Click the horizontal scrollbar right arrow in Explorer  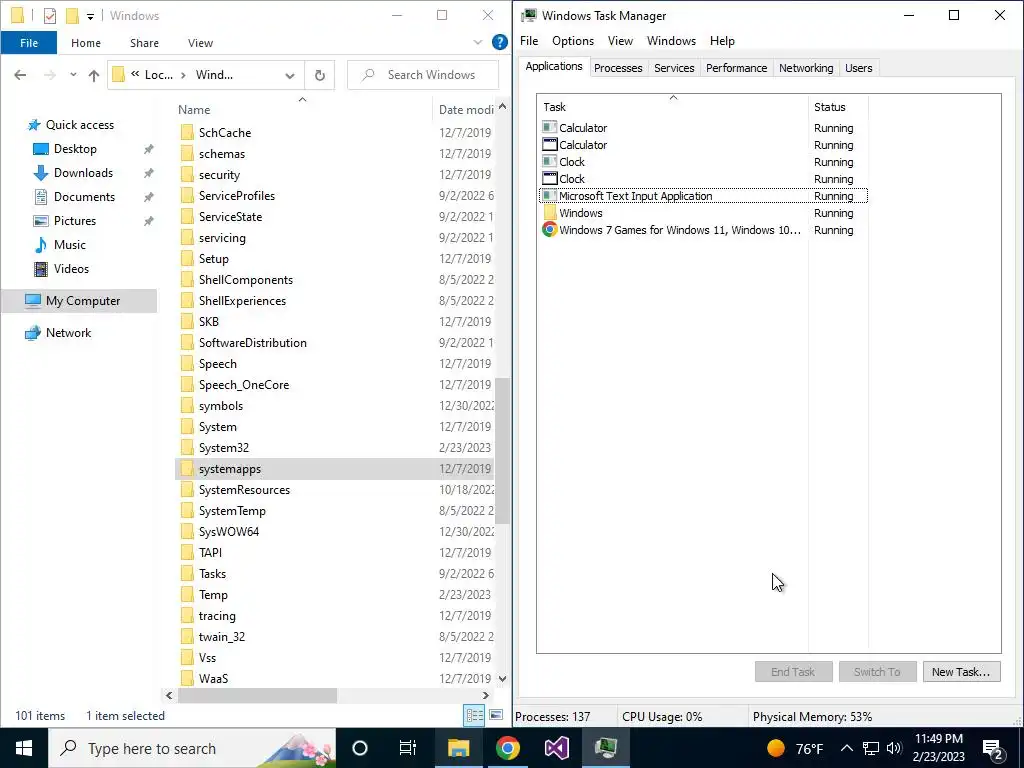point(485,696)
